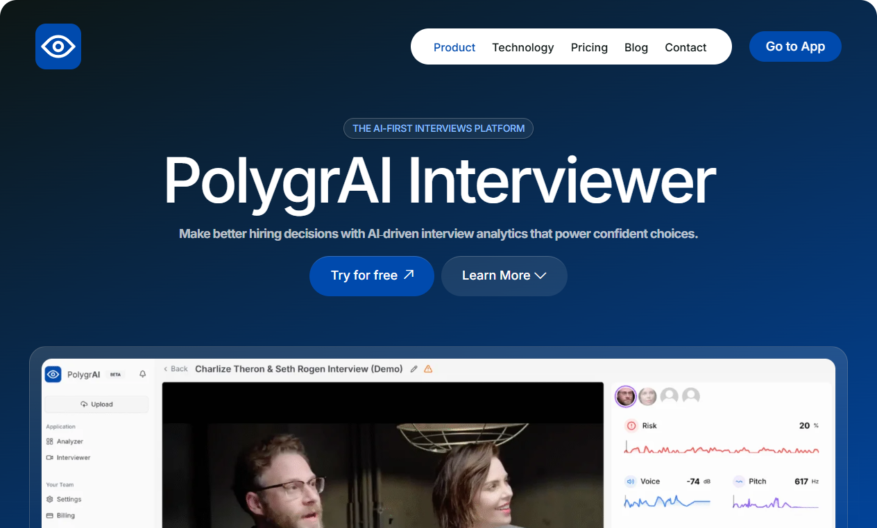Open Analyzer in the sidebar

point(65,441)
